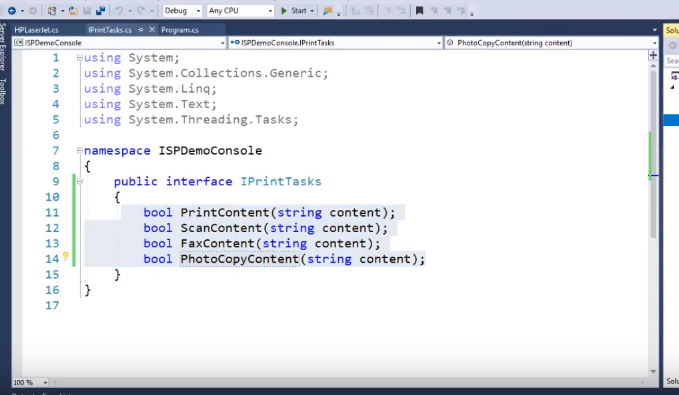The width and height of the screenshot is (679, 395).
Task: Open the Undo history dropdown arrow
Action: point(130,10)
